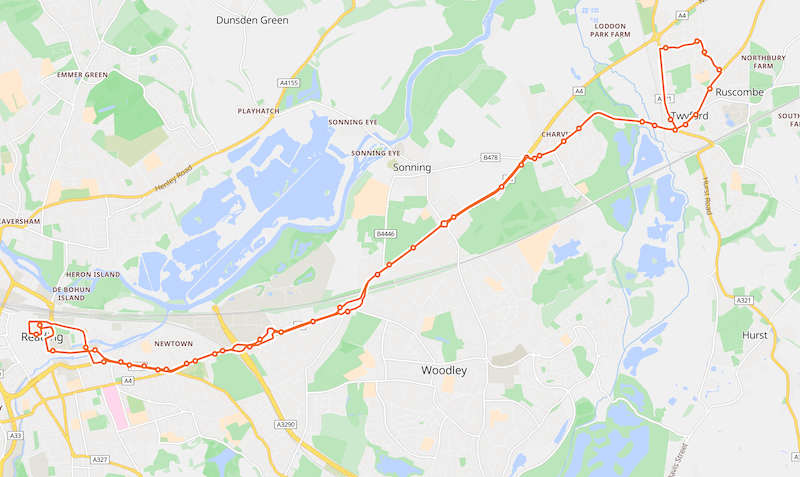
Task: Click the A4155 road shield near Playhatch
Action: pos(289,83)
